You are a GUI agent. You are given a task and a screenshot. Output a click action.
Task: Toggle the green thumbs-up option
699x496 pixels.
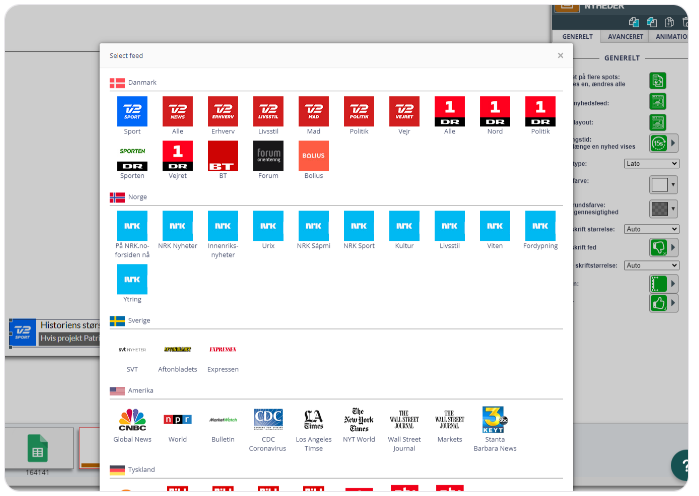[x=658, y=303]
